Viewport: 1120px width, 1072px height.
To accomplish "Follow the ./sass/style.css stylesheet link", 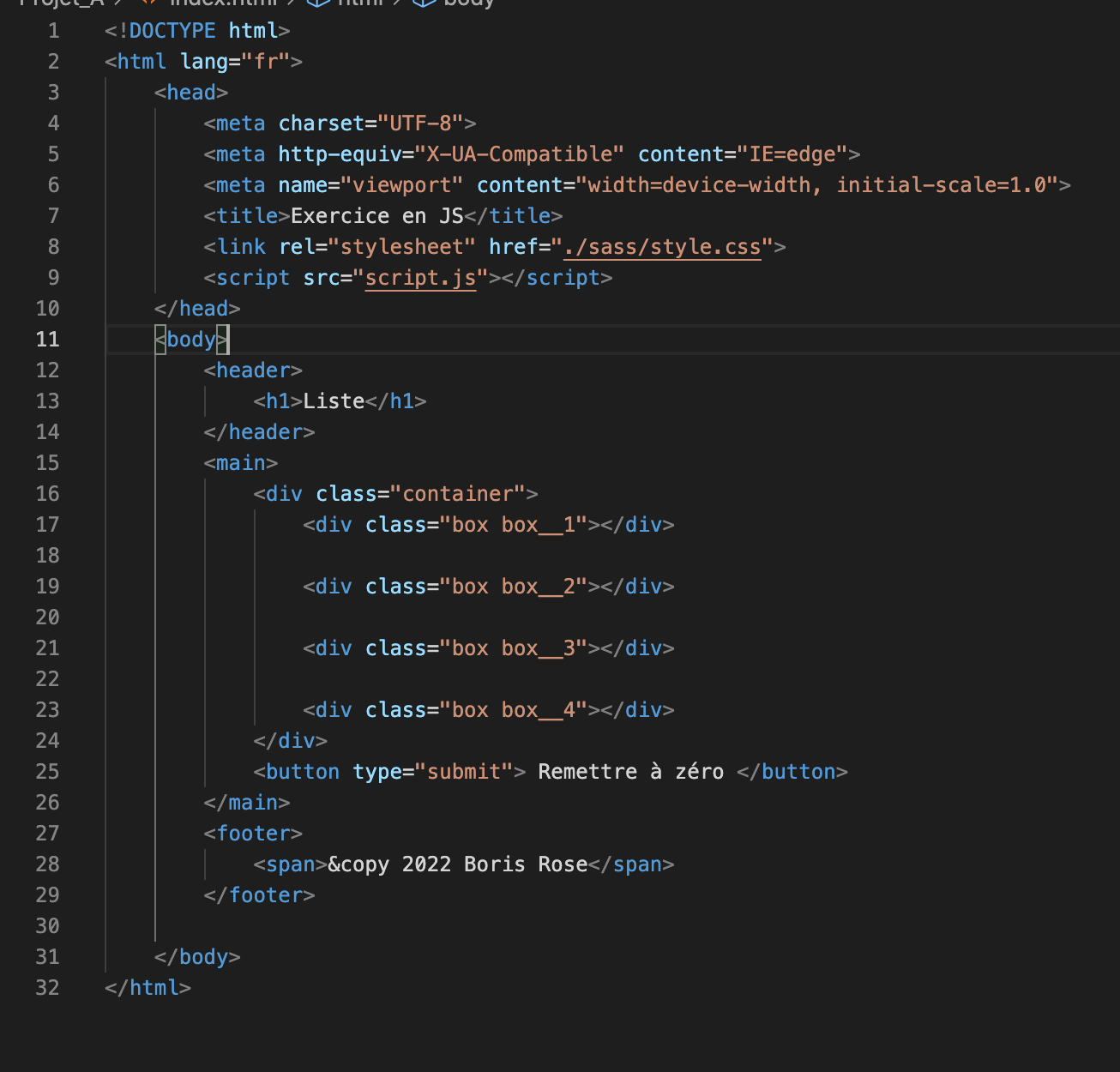I will coord(660,246).
